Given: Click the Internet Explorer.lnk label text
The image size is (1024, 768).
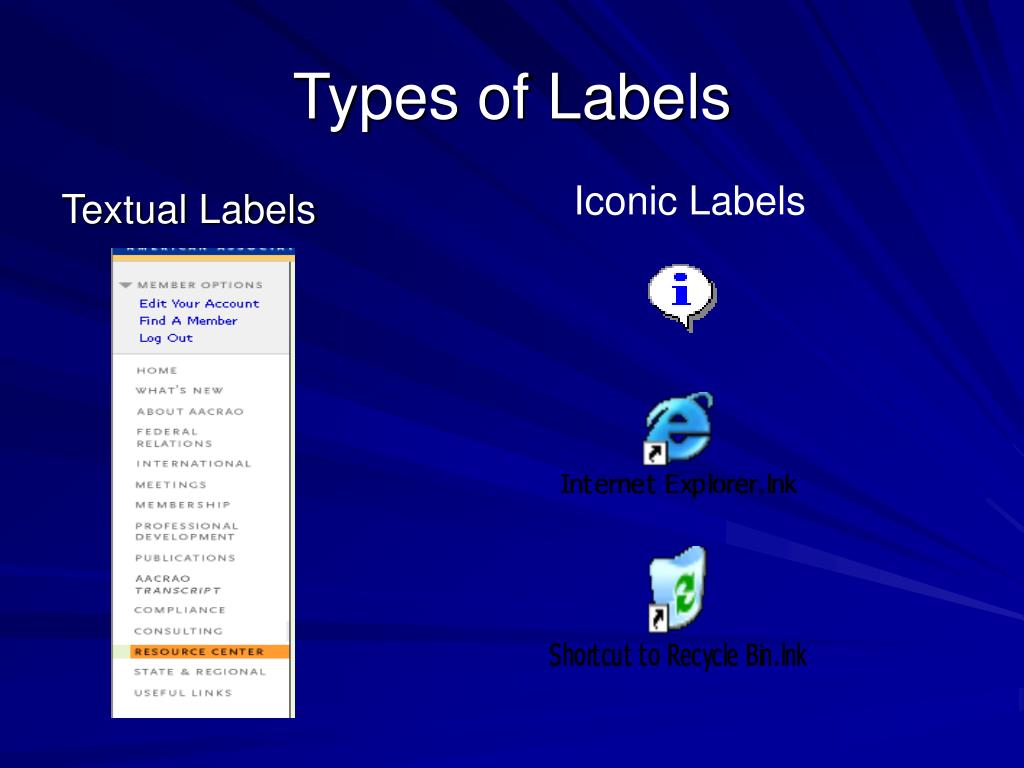Looking at the screenshot, I should point(679,485).
